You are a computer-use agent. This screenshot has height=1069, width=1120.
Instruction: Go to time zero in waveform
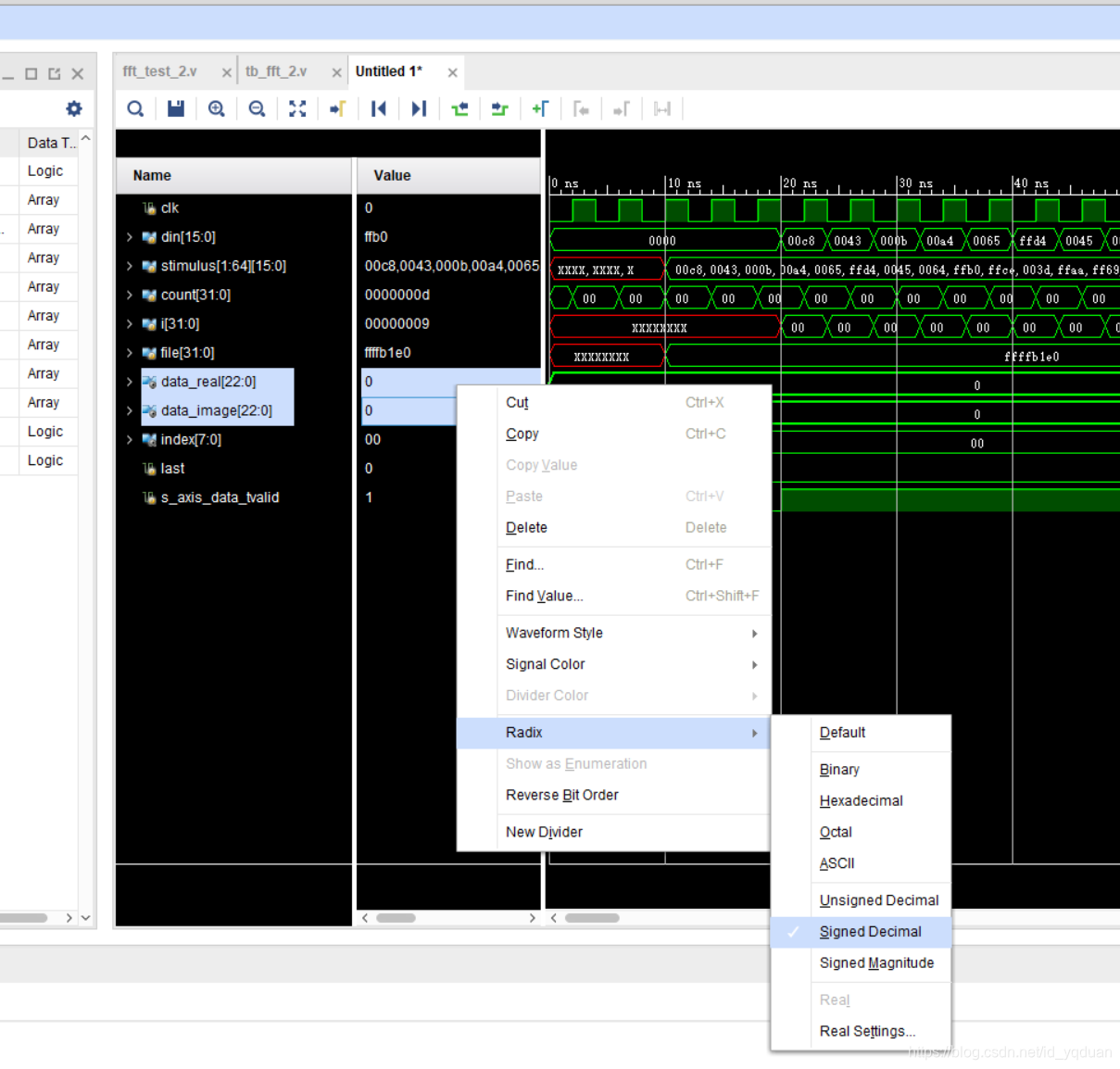click(378, 109)
